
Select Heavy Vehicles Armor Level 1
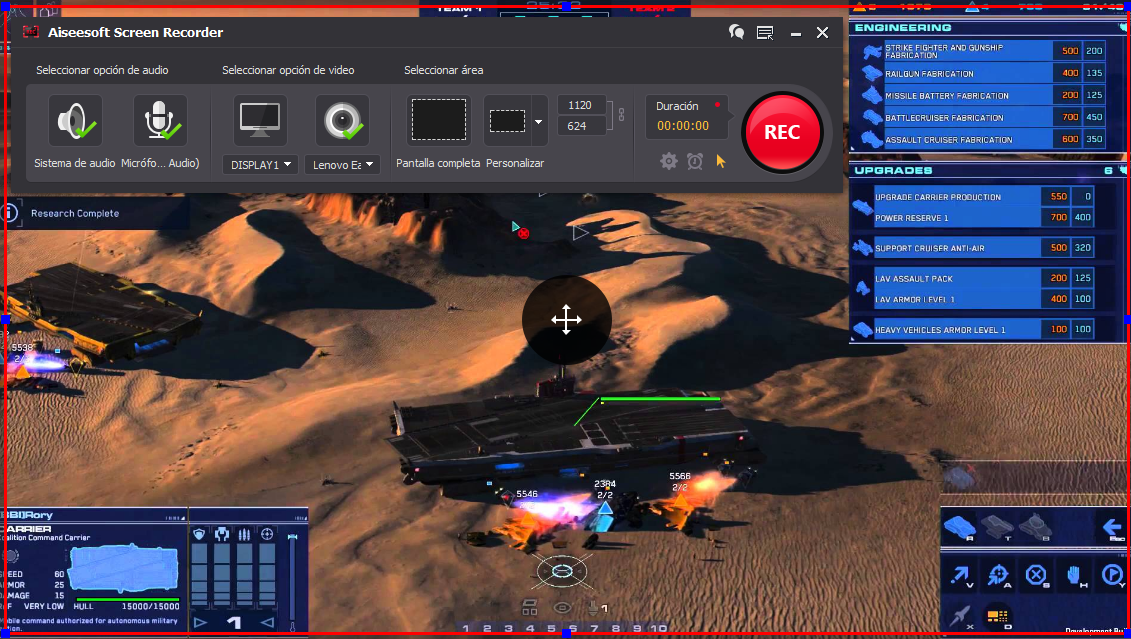(x=983, y=330)
